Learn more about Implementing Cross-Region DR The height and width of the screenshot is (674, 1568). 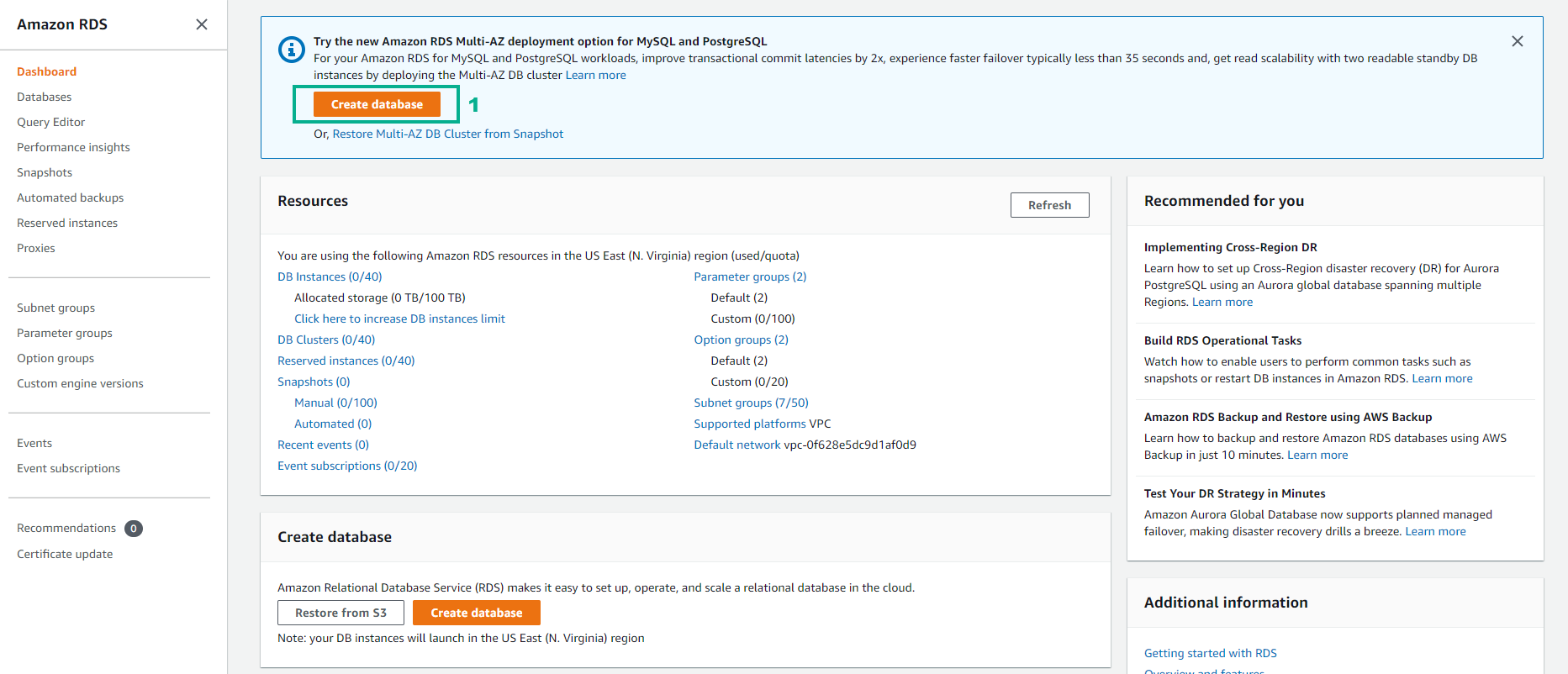(1222, 302)
